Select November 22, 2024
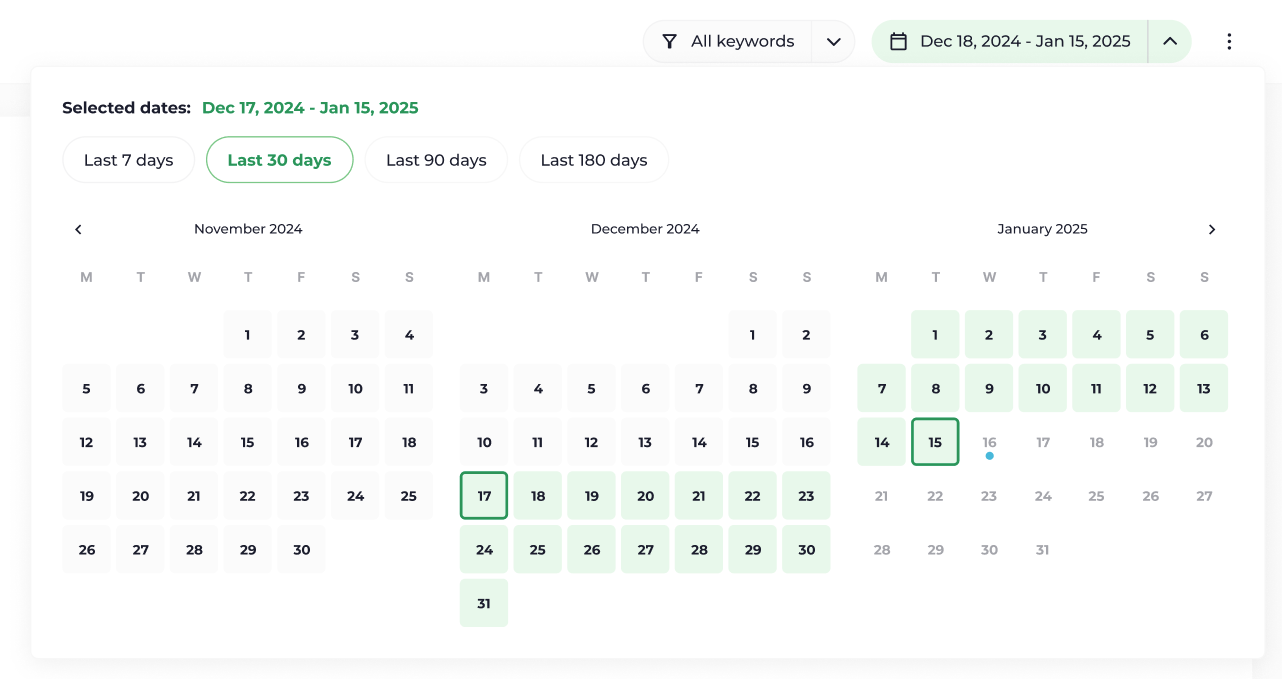This screenshot has width=1282, height=679. 248,496
